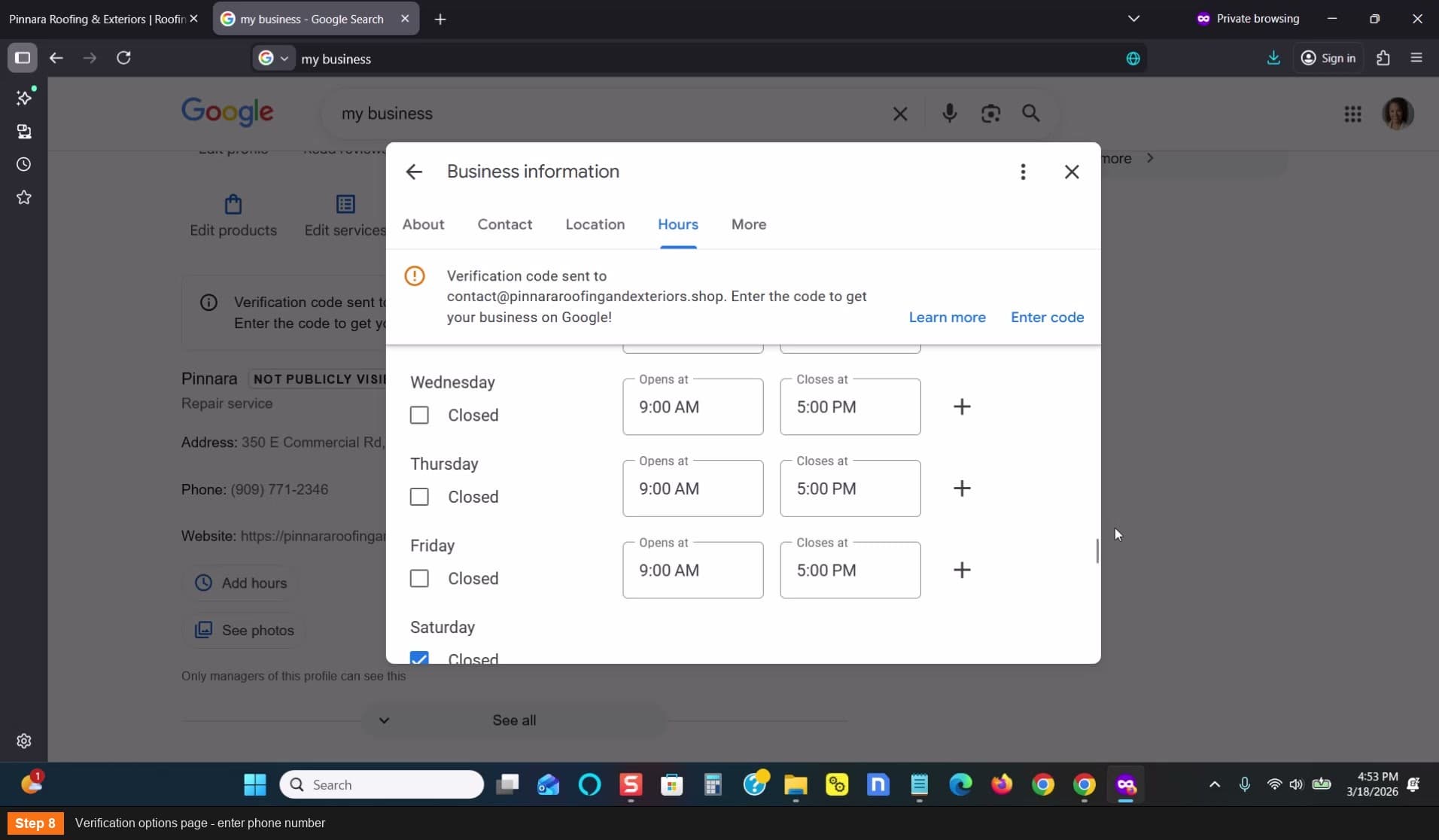The height and width of the screenshot is (840, 1439).
Task: Switch to Pinnara Roofing browser tab
Action: point(98,19)
